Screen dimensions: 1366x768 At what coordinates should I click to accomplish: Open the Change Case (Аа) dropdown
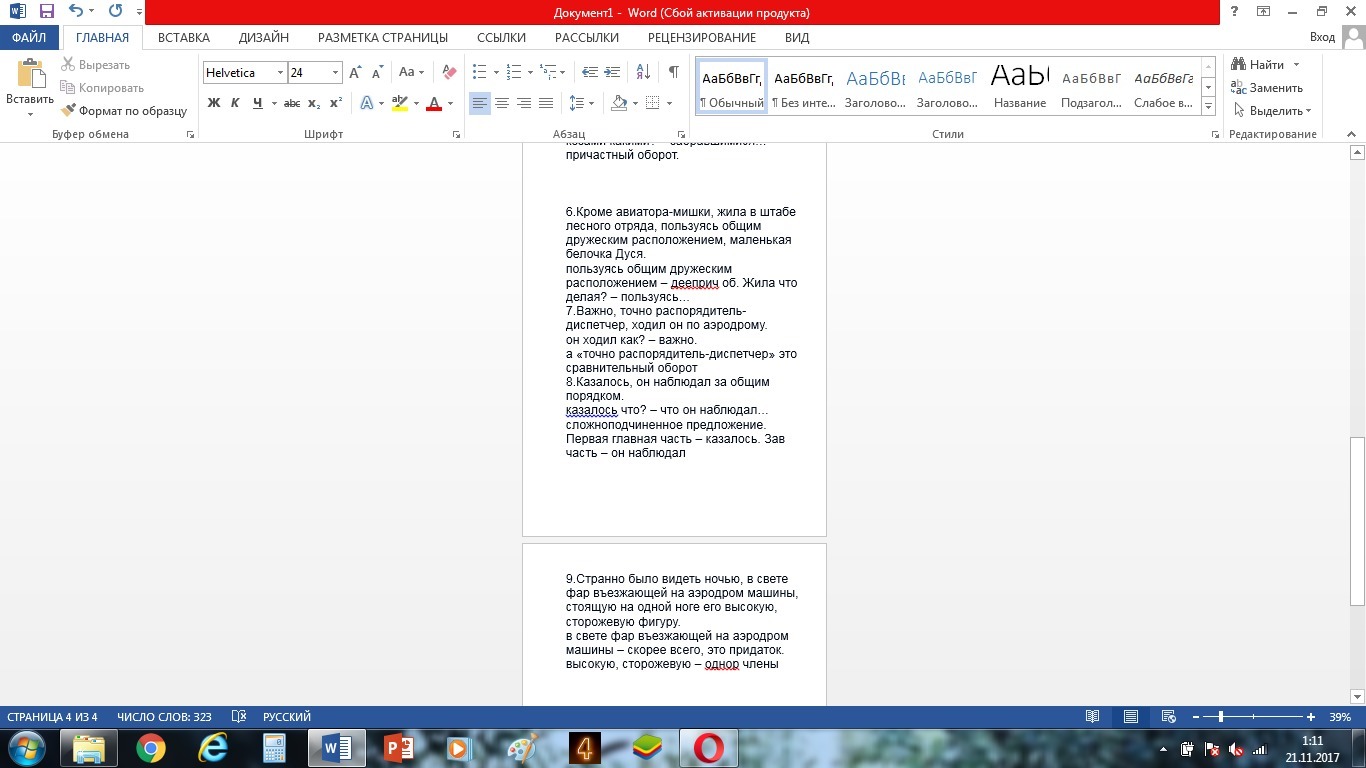click(411, 72)
